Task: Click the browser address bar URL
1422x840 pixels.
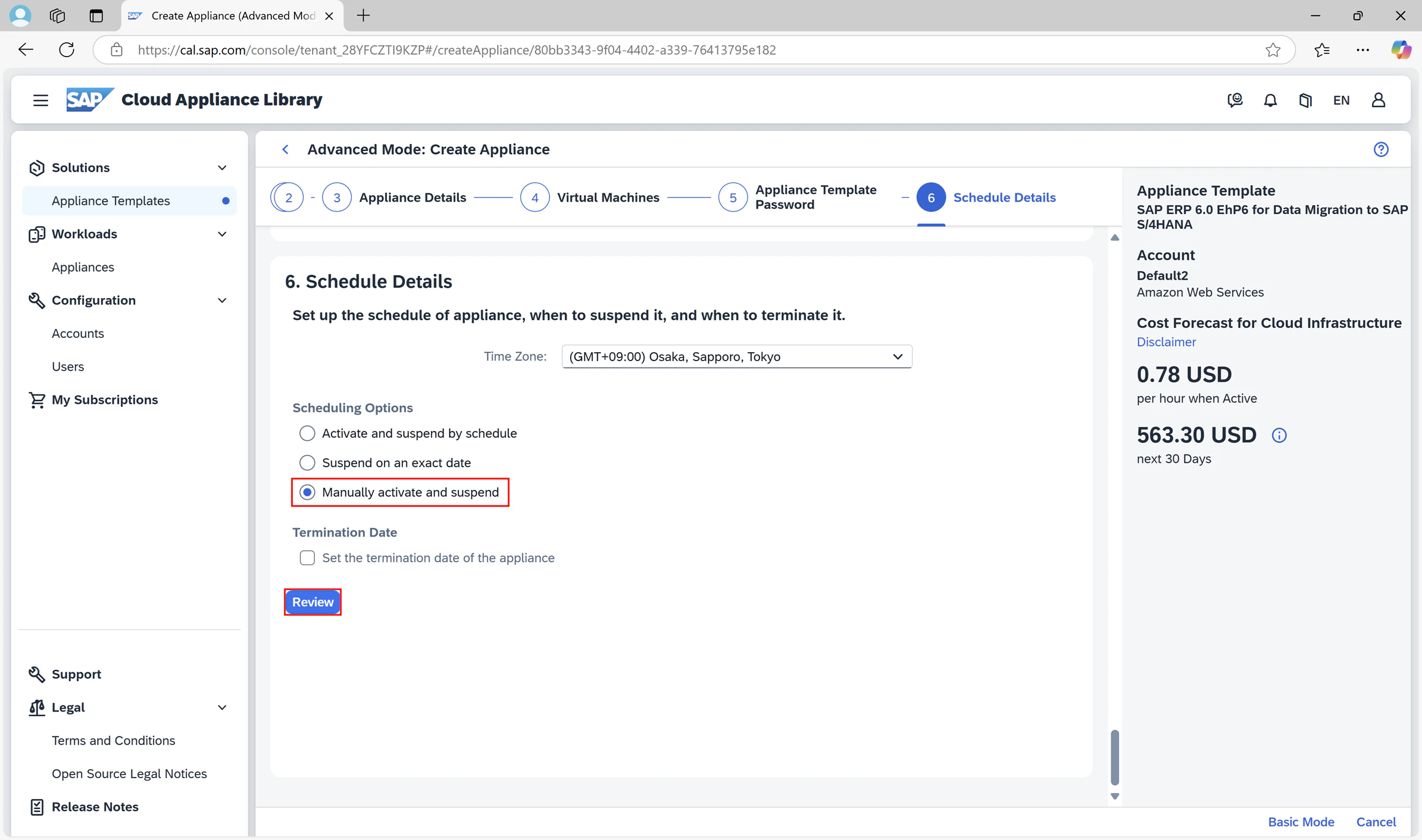Action: tap(457, 50)
